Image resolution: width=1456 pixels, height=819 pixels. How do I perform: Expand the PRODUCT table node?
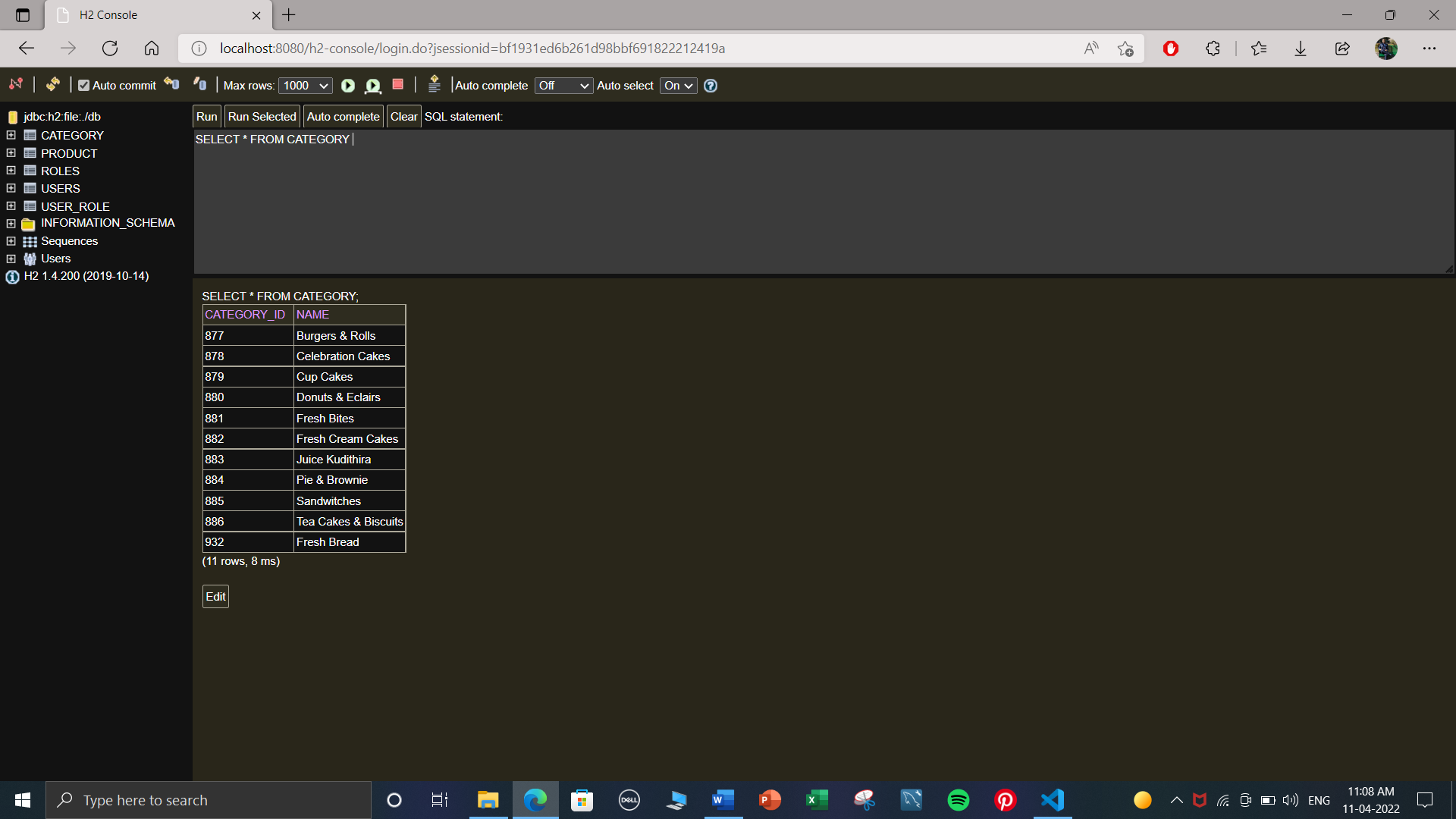click(11, 152)
